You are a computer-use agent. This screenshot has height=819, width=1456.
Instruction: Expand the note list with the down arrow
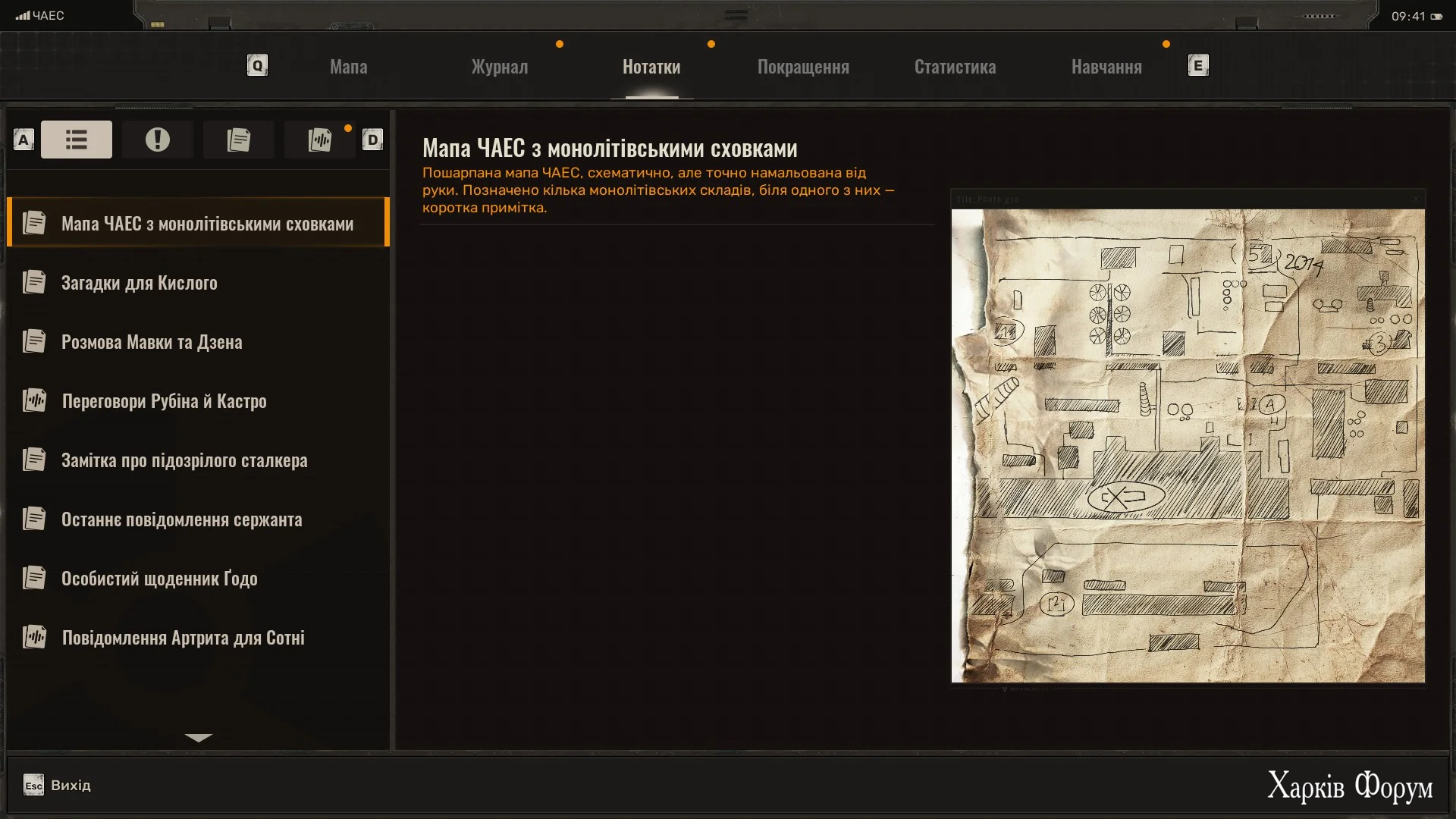pyautogui.click(x=199, y=737)
